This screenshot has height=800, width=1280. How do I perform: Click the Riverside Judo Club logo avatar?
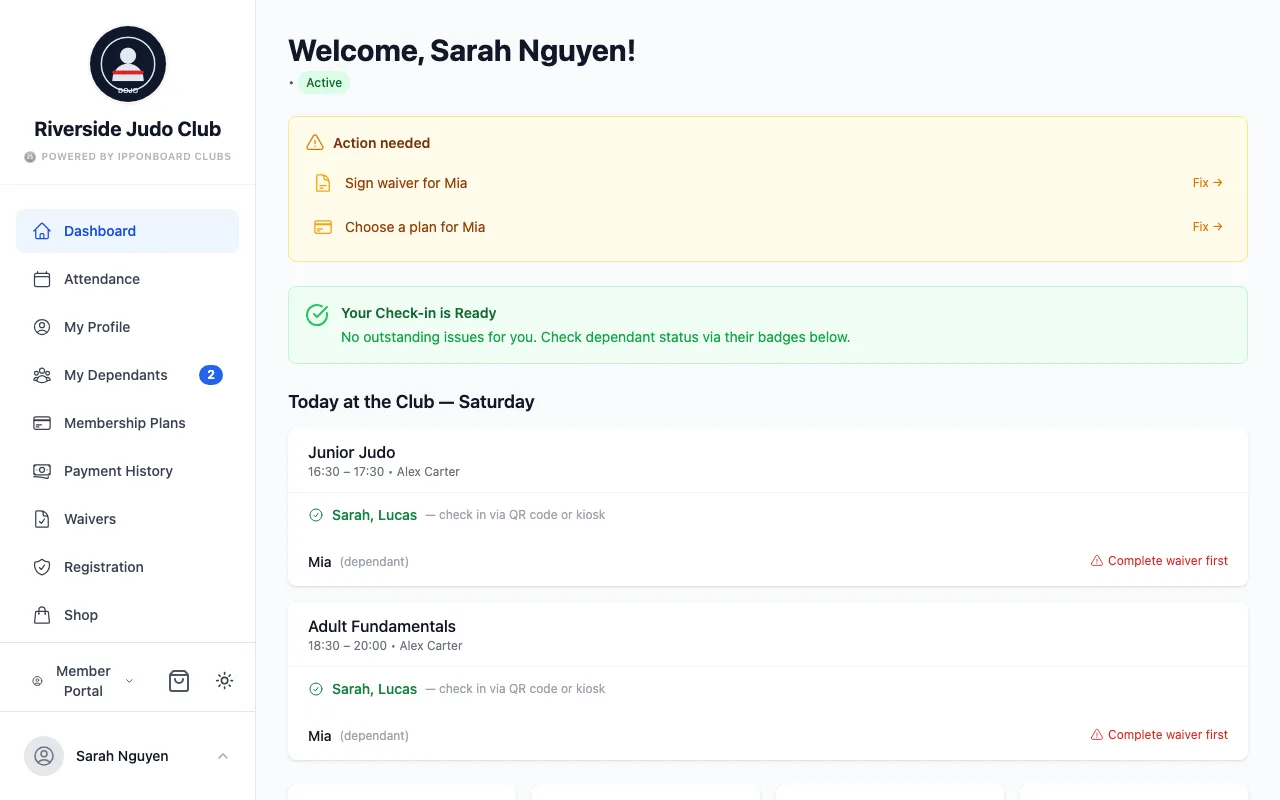[x=128, y=64]
